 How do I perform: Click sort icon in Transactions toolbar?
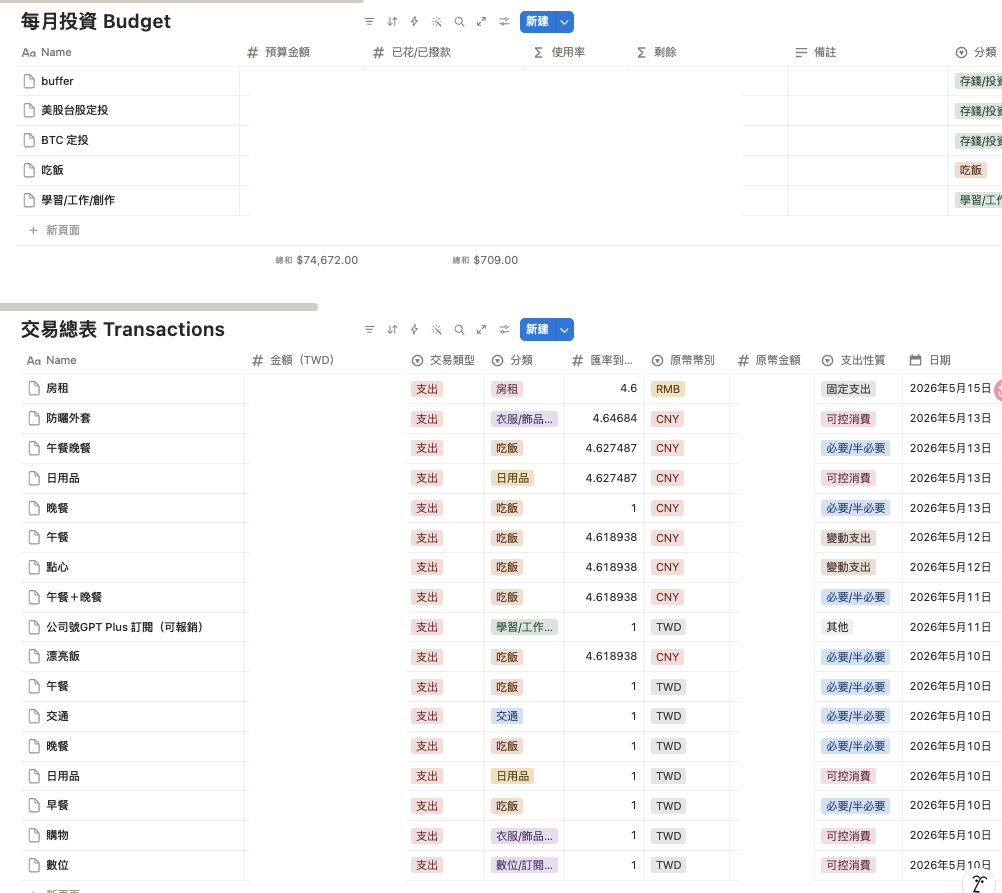tap(392, 330)
